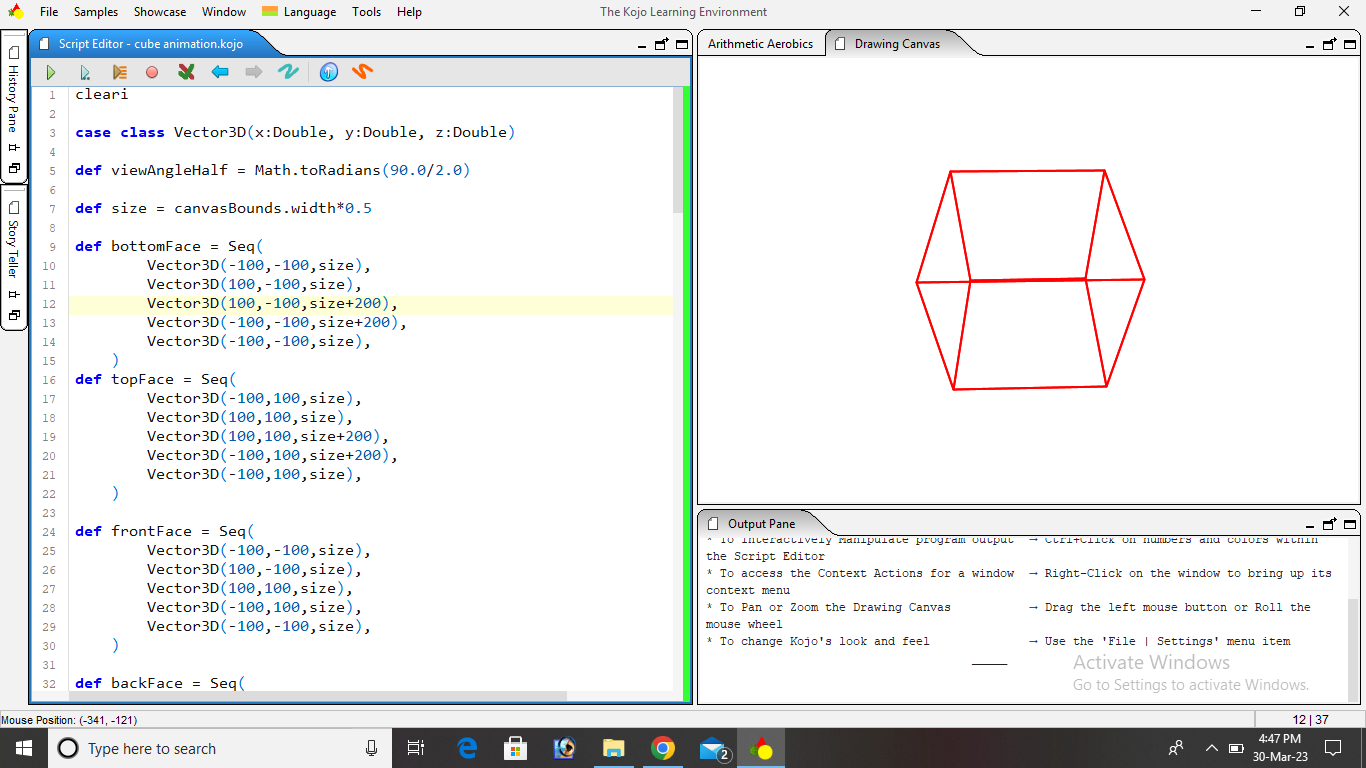Click highlighted line 'Vector3D(100,-100,size+200),'
Screen dimensions: 1366x768
pos(273,303)
